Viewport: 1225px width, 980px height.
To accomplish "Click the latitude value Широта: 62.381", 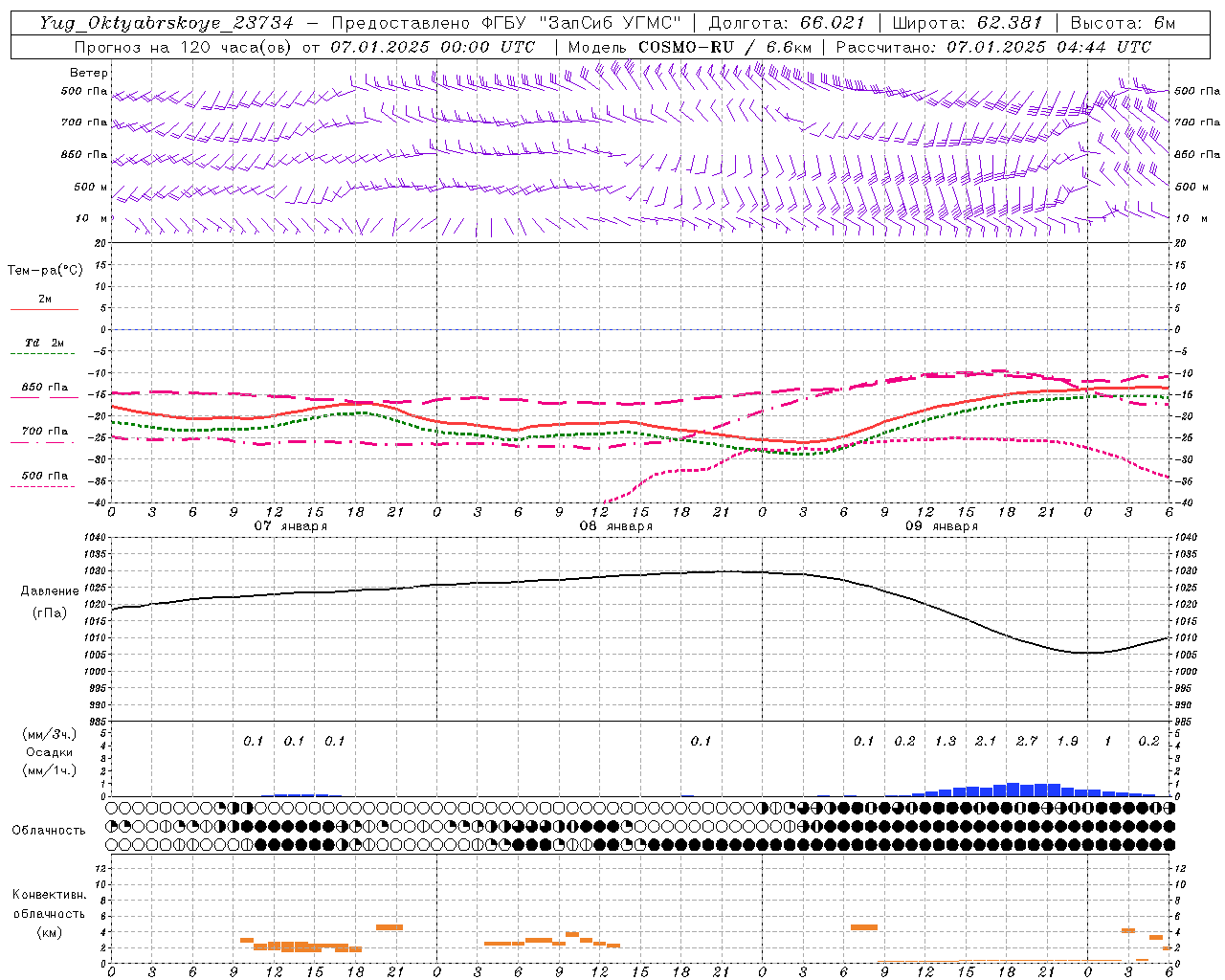I will pyautogui.click(x=968, y=23).
